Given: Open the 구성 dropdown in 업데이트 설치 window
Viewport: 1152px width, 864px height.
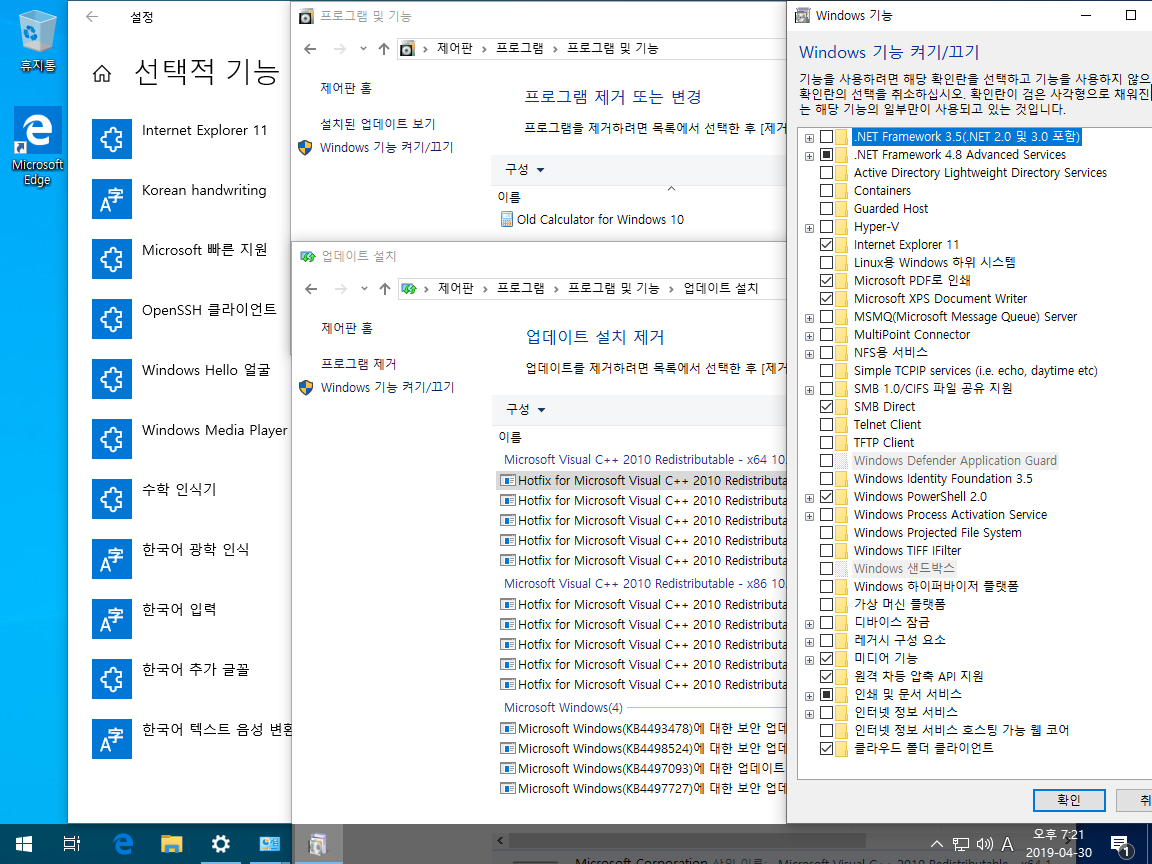Looking at the screenshot, I should 525,410.
